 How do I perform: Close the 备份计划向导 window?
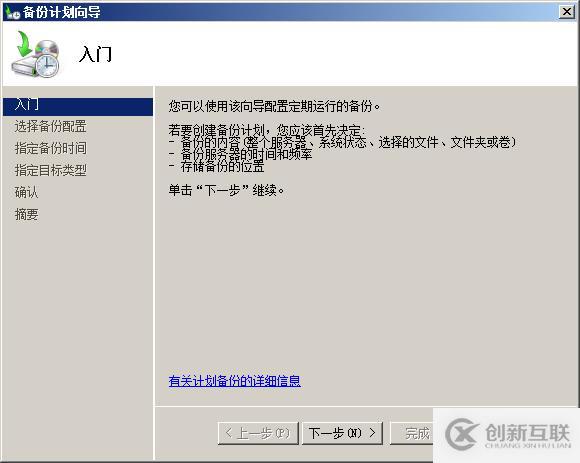pyautogui.click(x=566, y=12)
